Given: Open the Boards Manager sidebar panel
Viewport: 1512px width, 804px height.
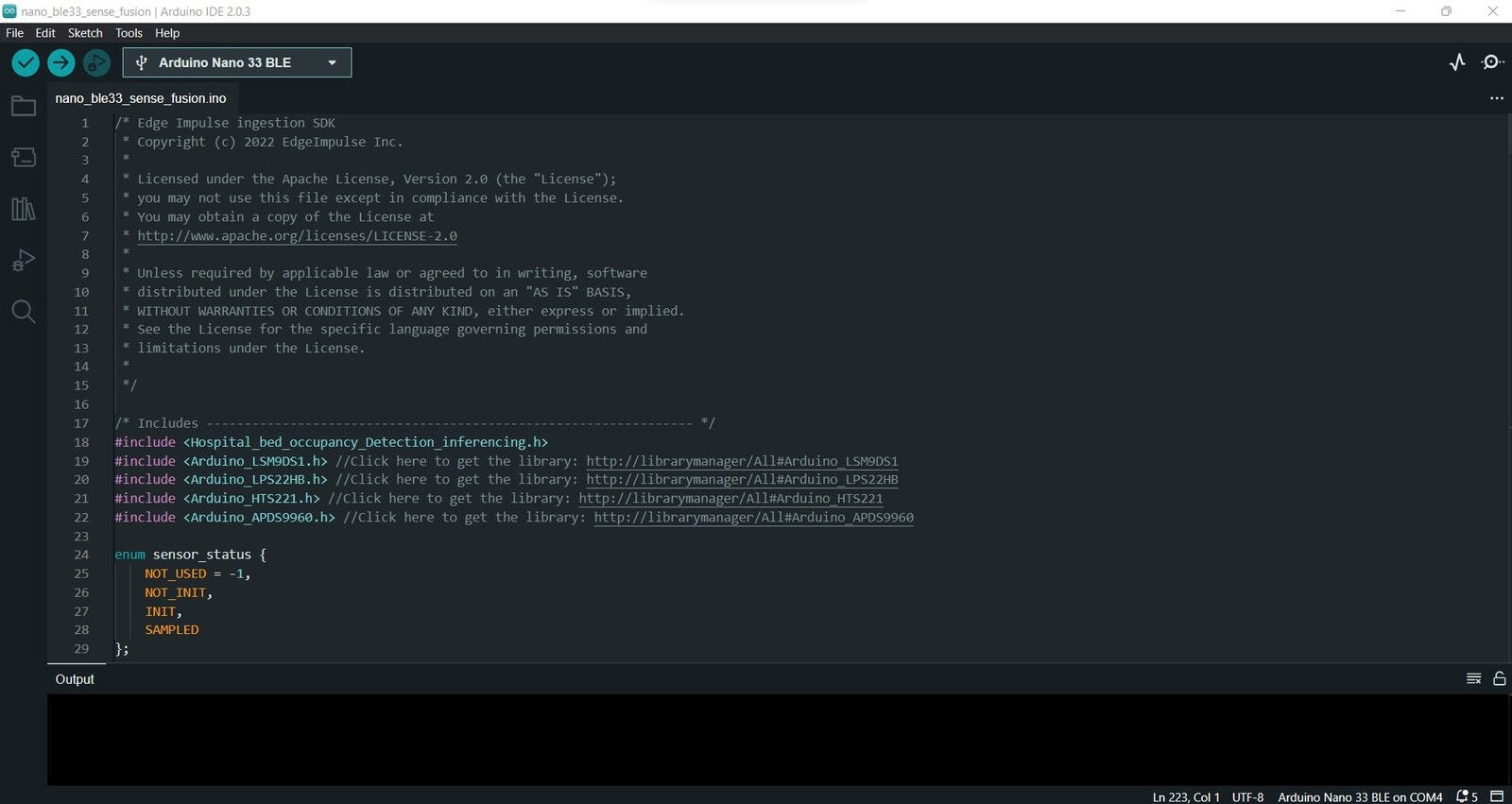Looking at the screenshot, I should [24, 157].
